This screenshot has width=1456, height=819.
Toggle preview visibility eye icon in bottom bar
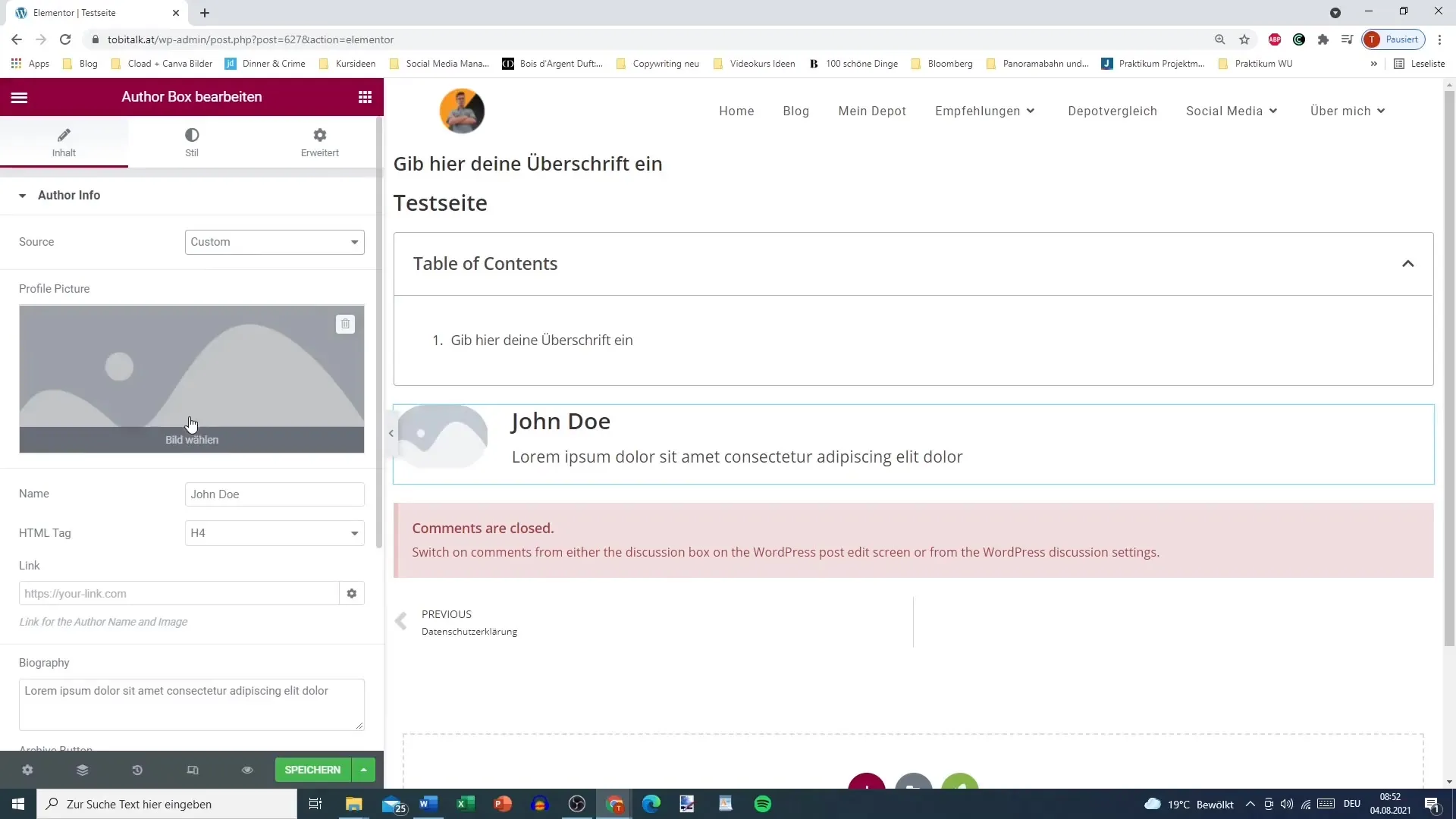[247, 770]
